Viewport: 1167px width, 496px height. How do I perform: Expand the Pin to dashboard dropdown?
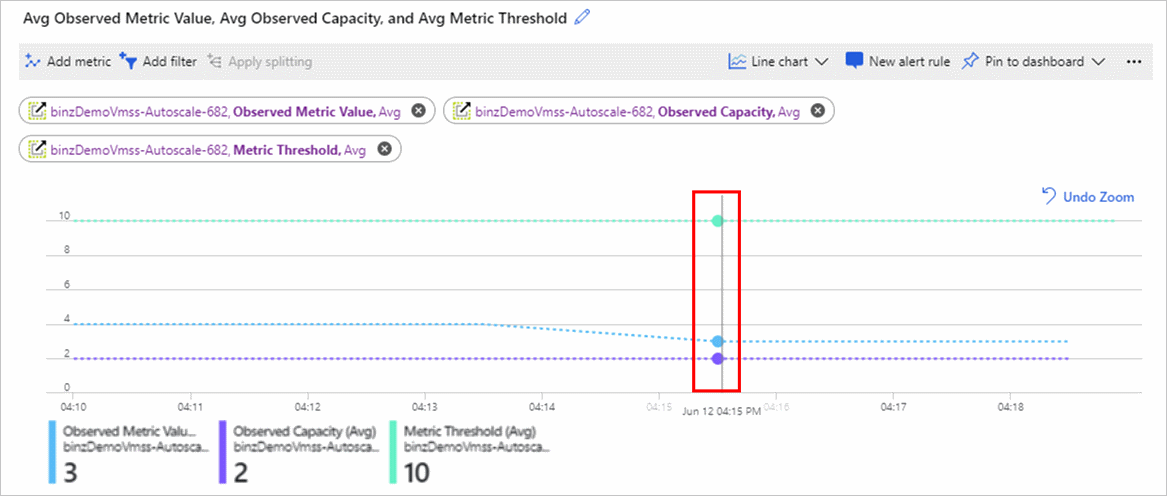(1098, 61)
